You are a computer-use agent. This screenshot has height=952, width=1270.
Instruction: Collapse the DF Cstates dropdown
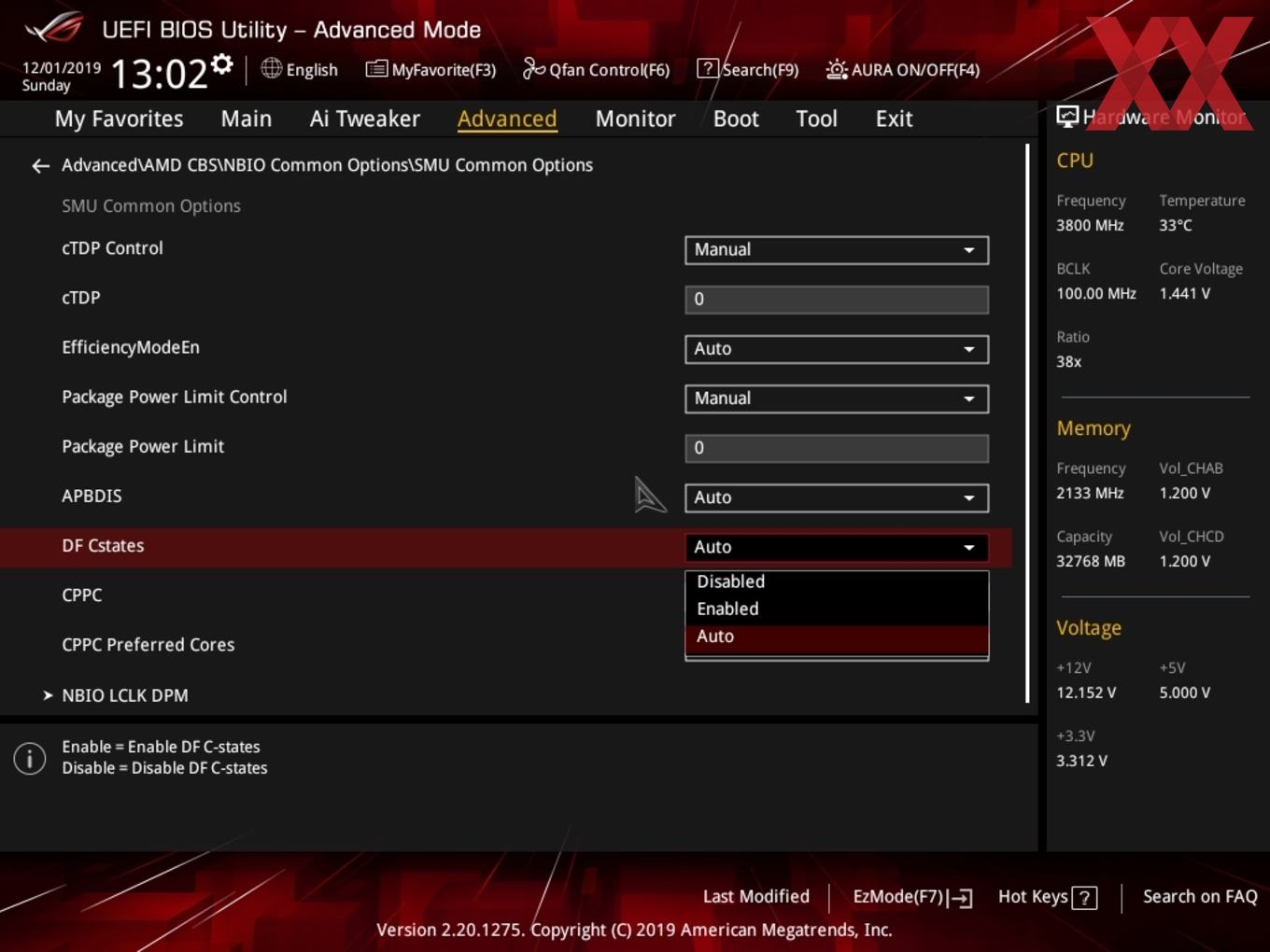(x=837, y=547)
